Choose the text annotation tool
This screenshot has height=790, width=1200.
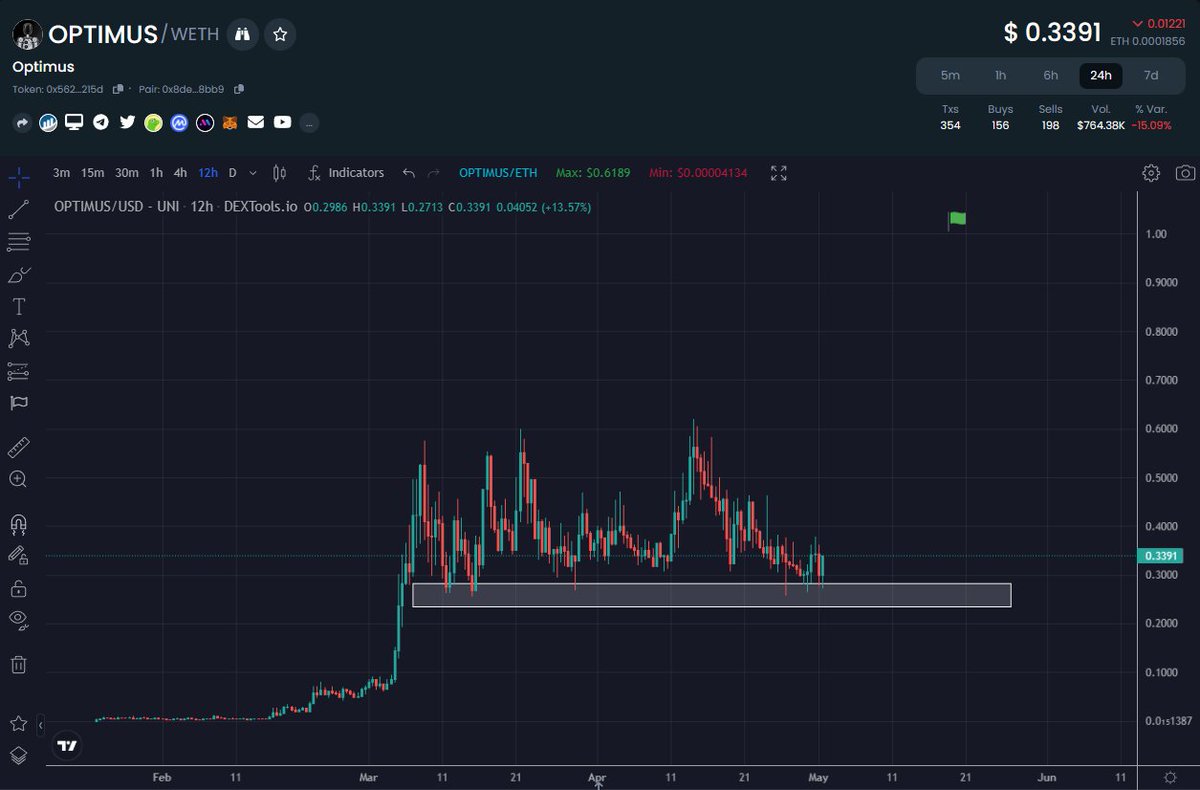point(18,306)
